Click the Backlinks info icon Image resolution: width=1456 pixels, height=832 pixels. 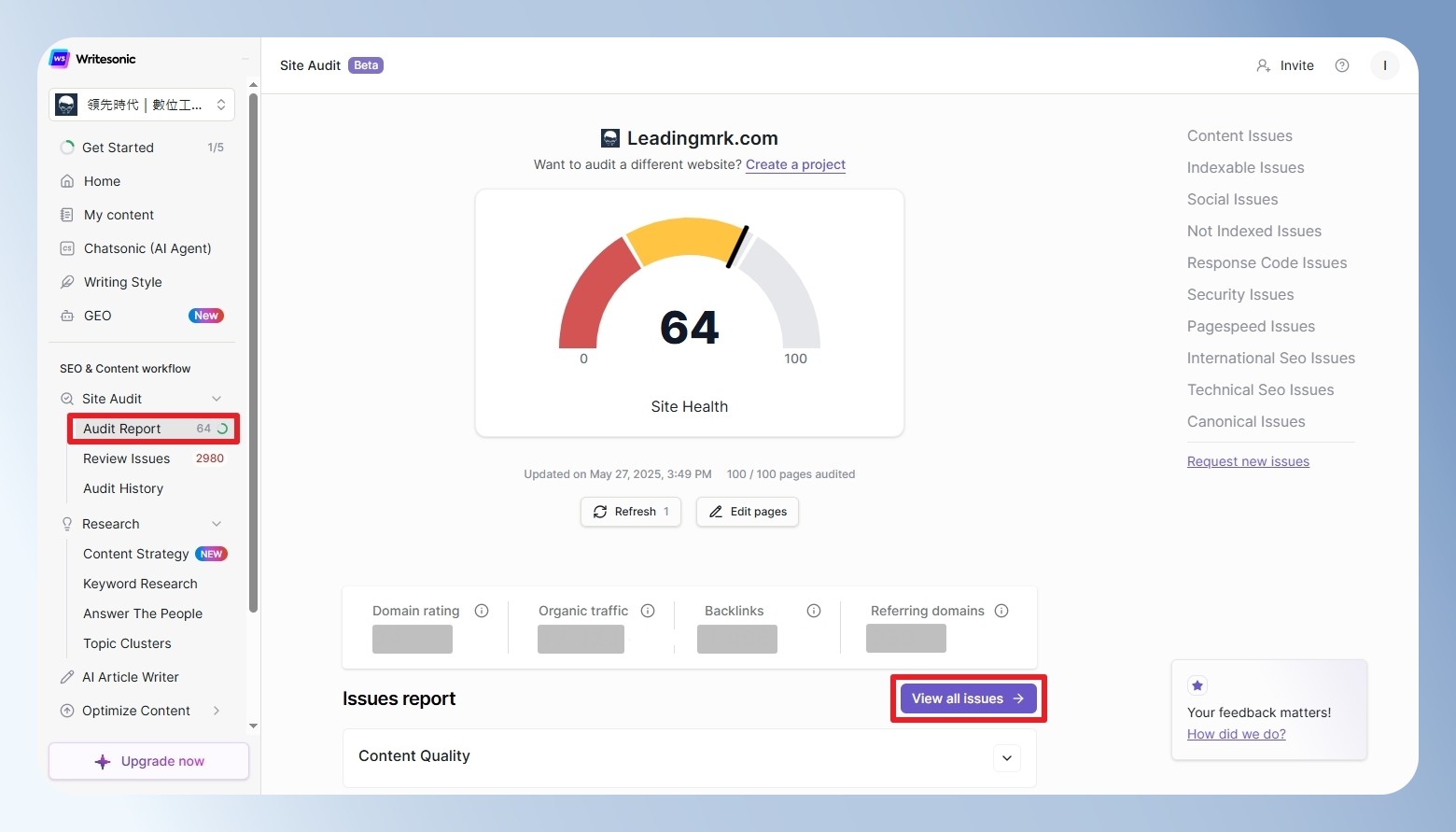click(x=814, y=611)
